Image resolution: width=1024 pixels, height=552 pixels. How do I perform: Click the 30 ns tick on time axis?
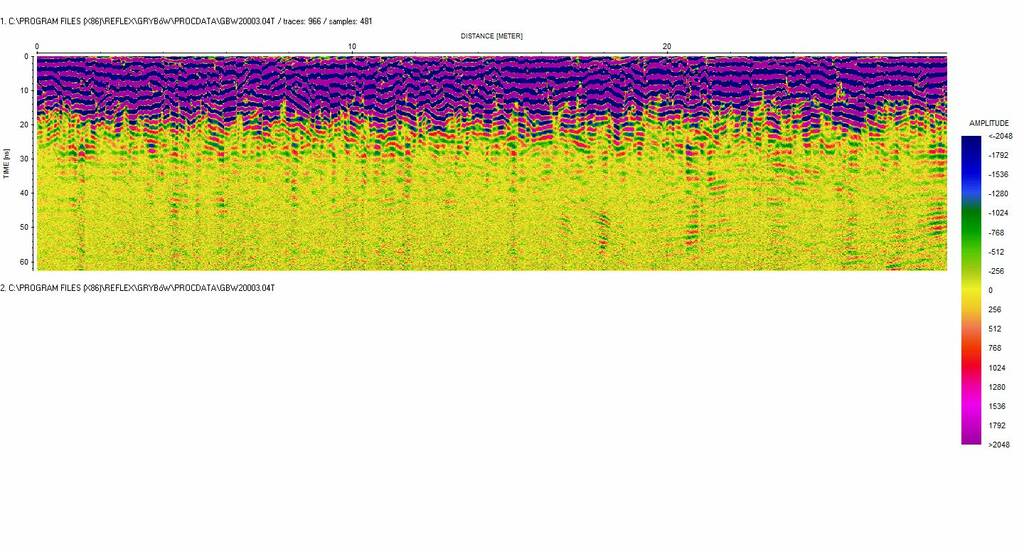click(25, 159)
